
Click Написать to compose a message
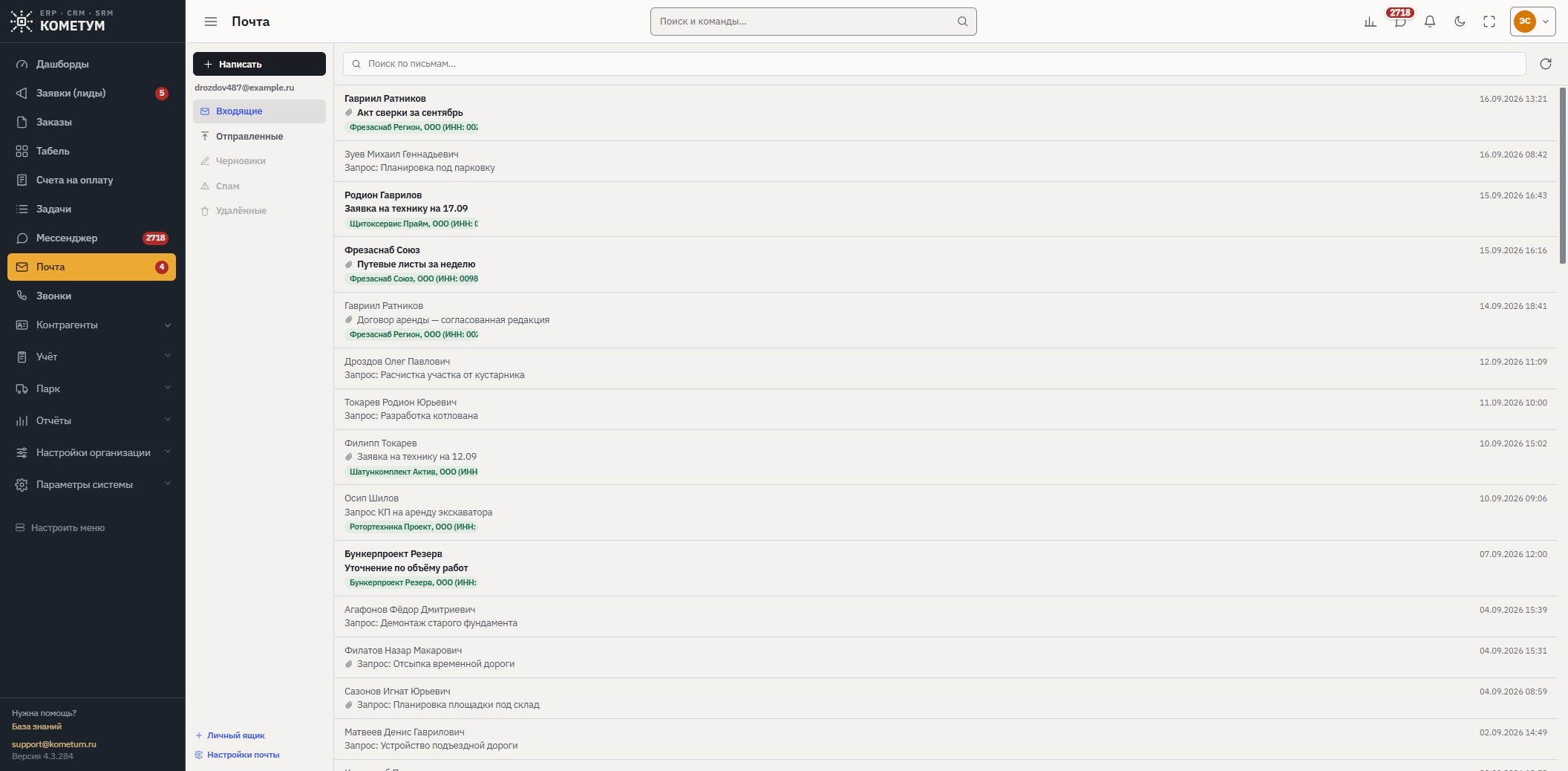coord(259,64)
